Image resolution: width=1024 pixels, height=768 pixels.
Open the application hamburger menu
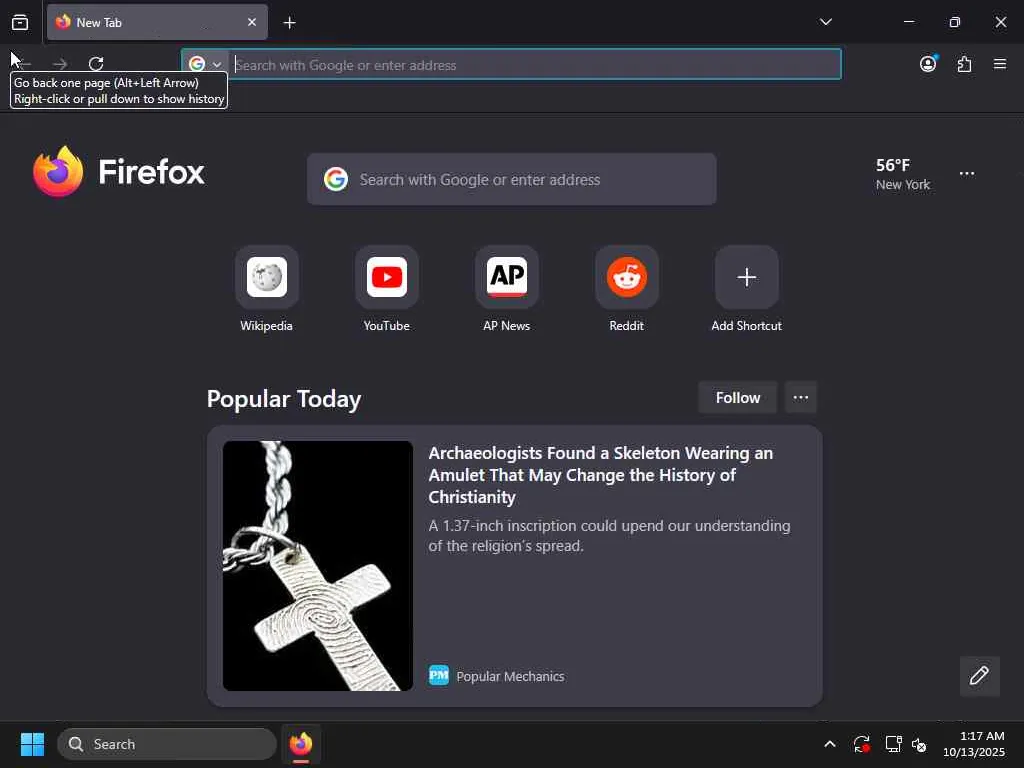(999, 63)
